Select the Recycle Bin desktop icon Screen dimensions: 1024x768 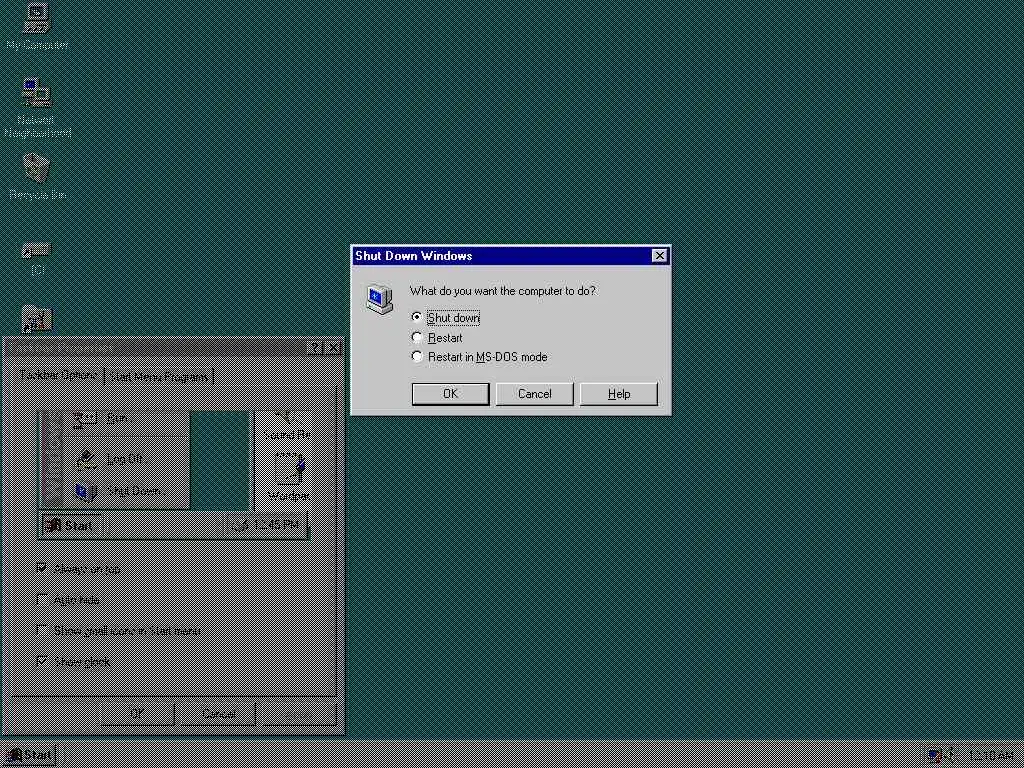pyautogui.click(x=37, y=176)
